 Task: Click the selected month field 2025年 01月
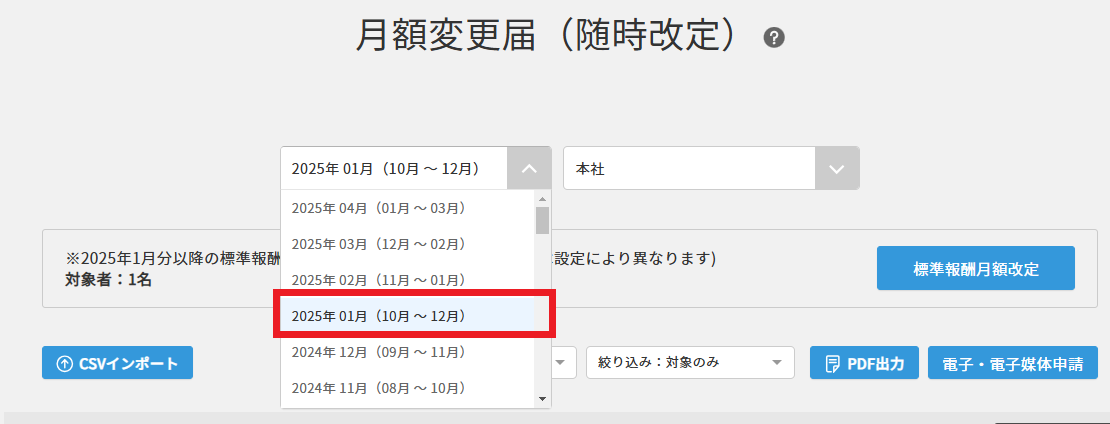(394, 169)
